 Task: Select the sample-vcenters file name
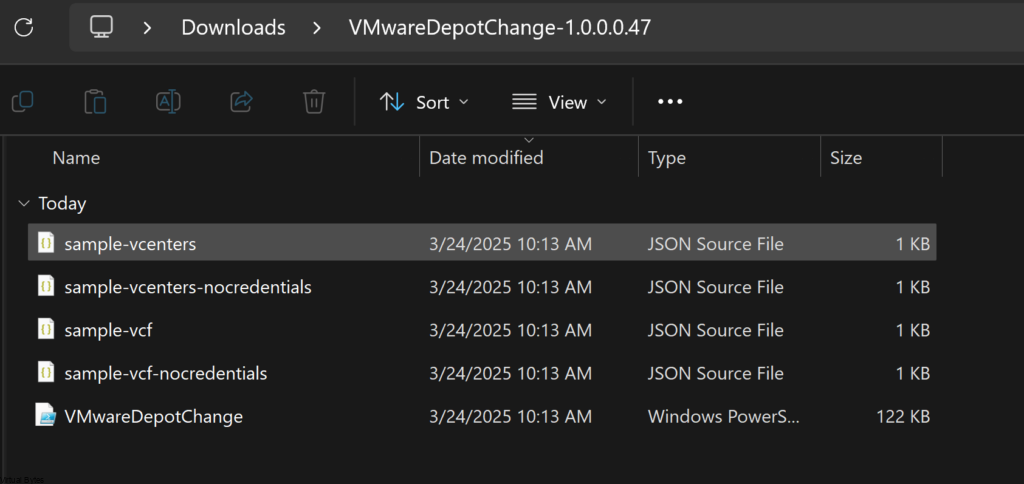[130, 244]
